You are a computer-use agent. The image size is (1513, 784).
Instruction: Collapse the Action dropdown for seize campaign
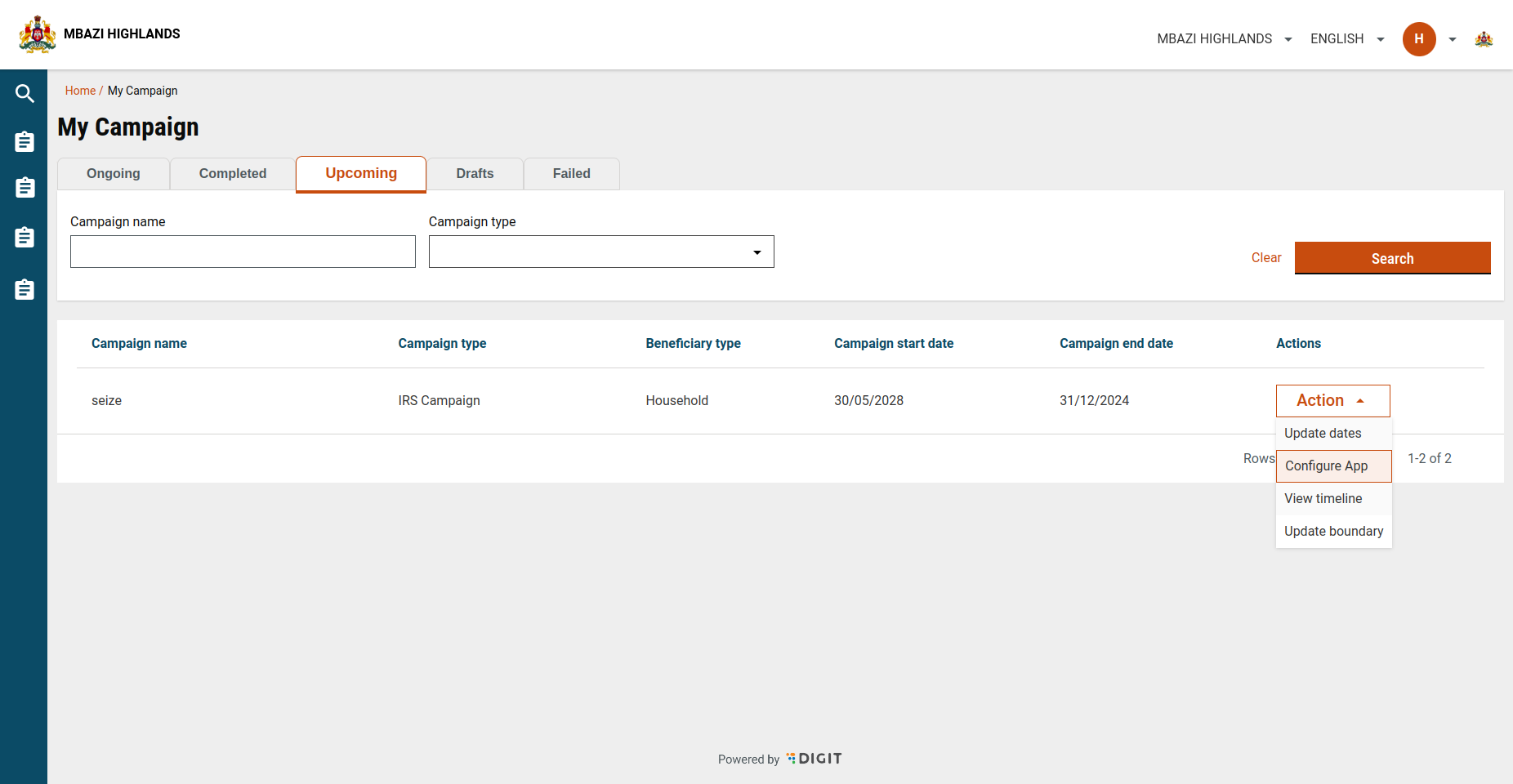1332,401
